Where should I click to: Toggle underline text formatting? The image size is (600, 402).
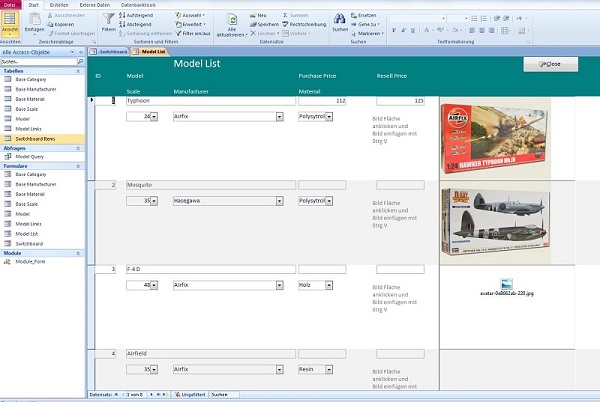point(413,30)
